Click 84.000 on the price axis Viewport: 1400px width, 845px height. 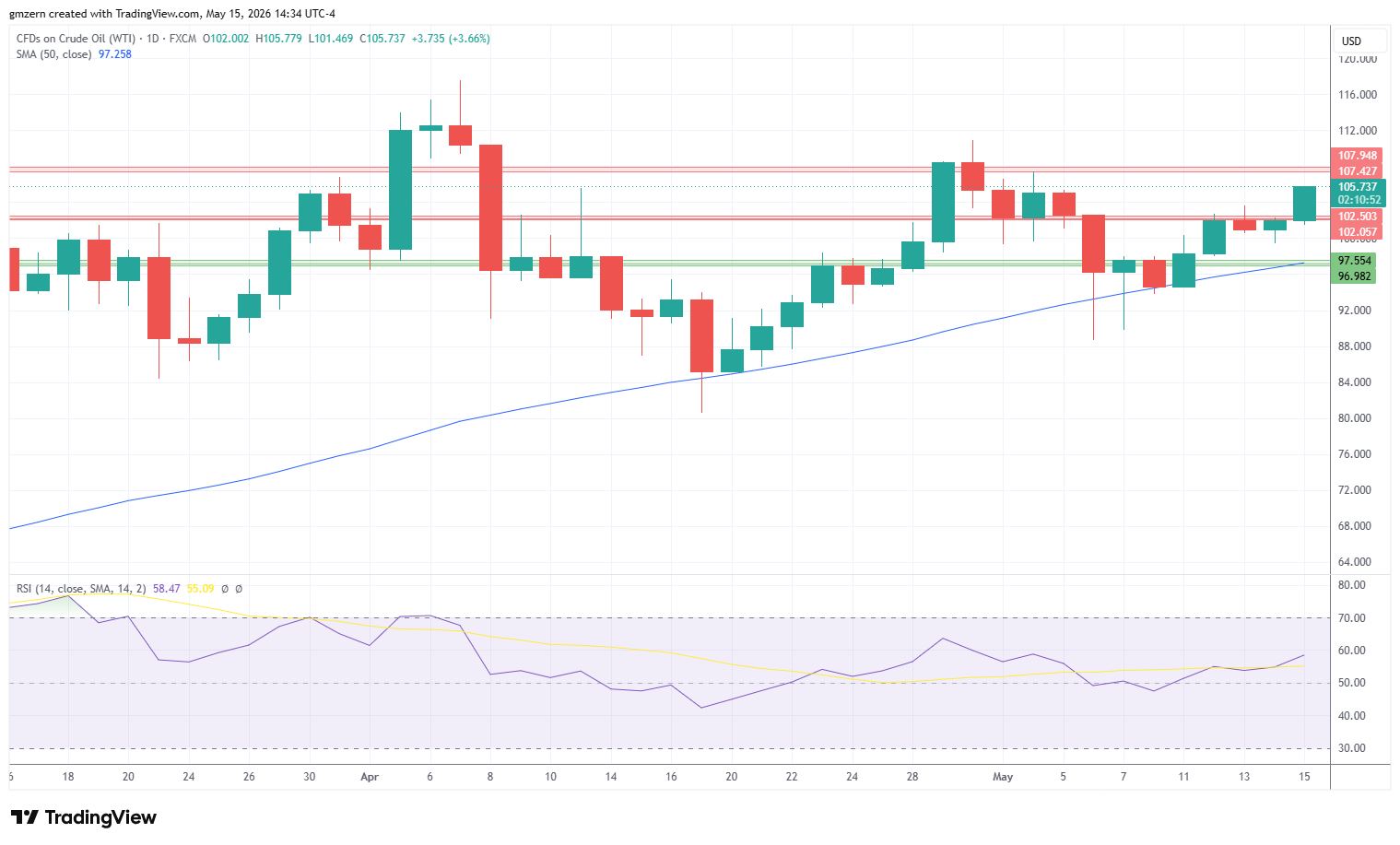(1355, 382)
